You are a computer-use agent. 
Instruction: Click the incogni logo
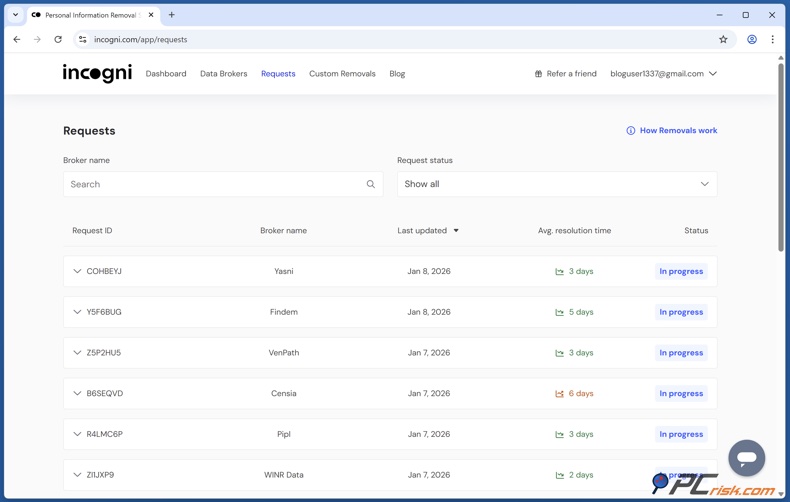pyautogui.click(x=97, y=74)
